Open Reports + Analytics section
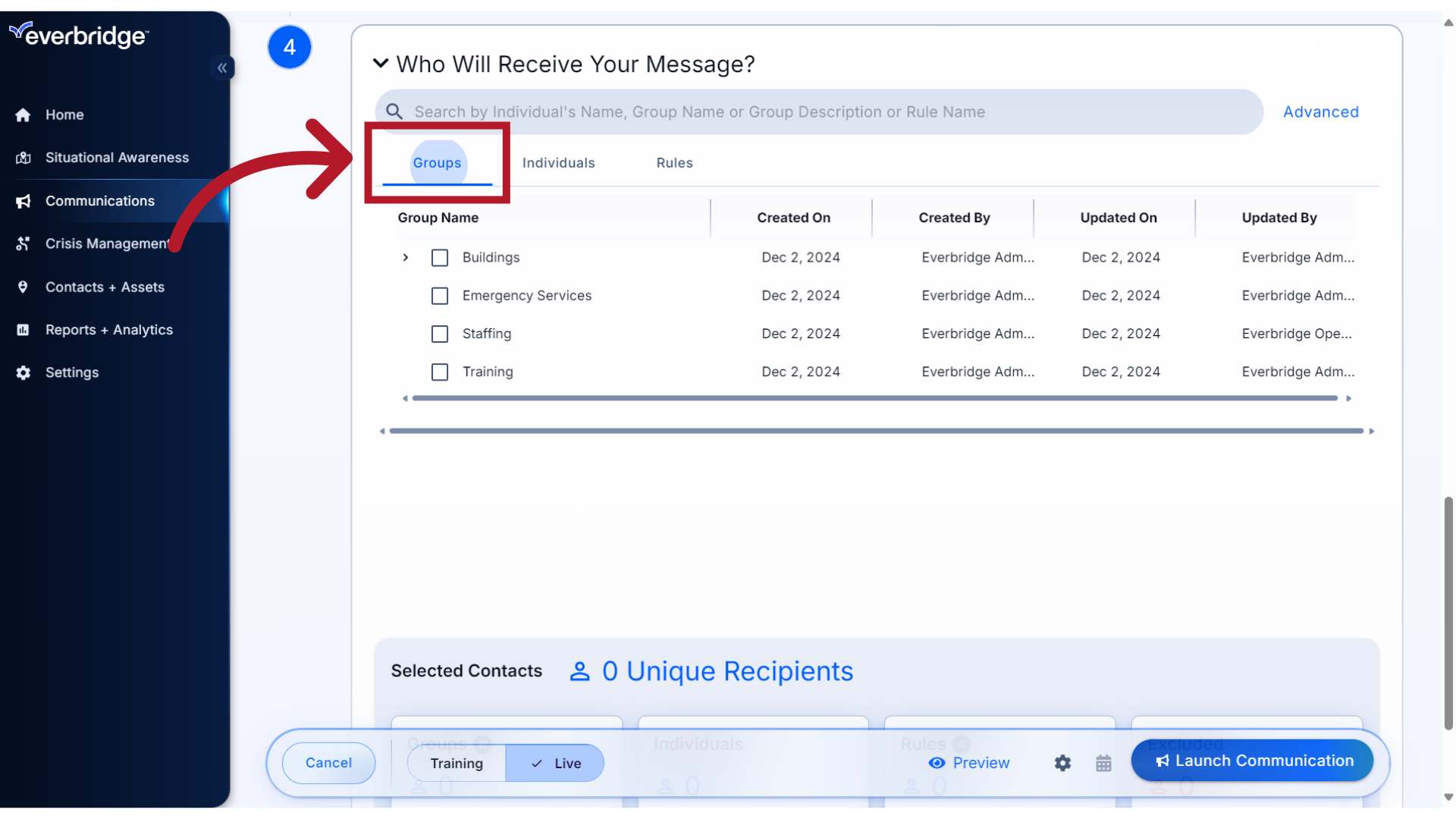This screenshot has height=819, width=1456. point(108,329)
